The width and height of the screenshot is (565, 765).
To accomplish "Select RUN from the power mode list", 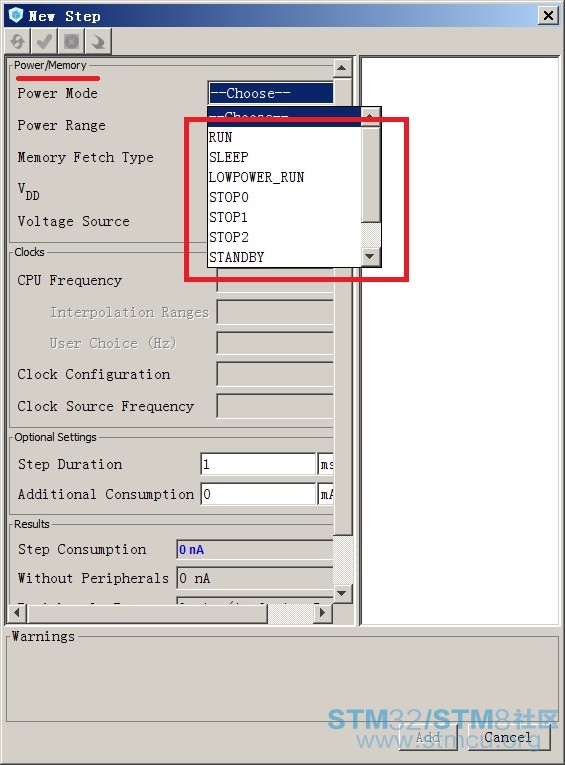I will [x=284, y=137].
